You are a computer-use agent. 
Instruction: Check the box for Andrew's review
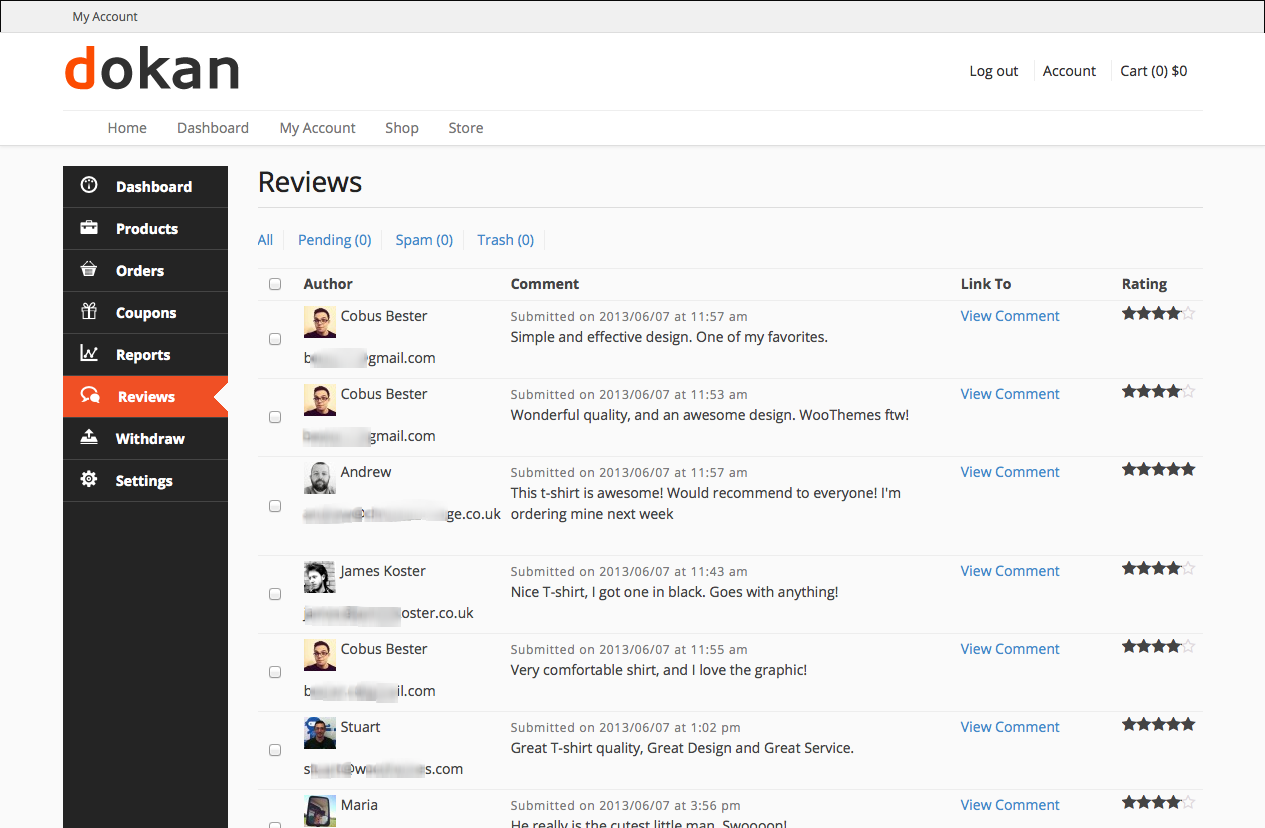(x=275, y=506)
